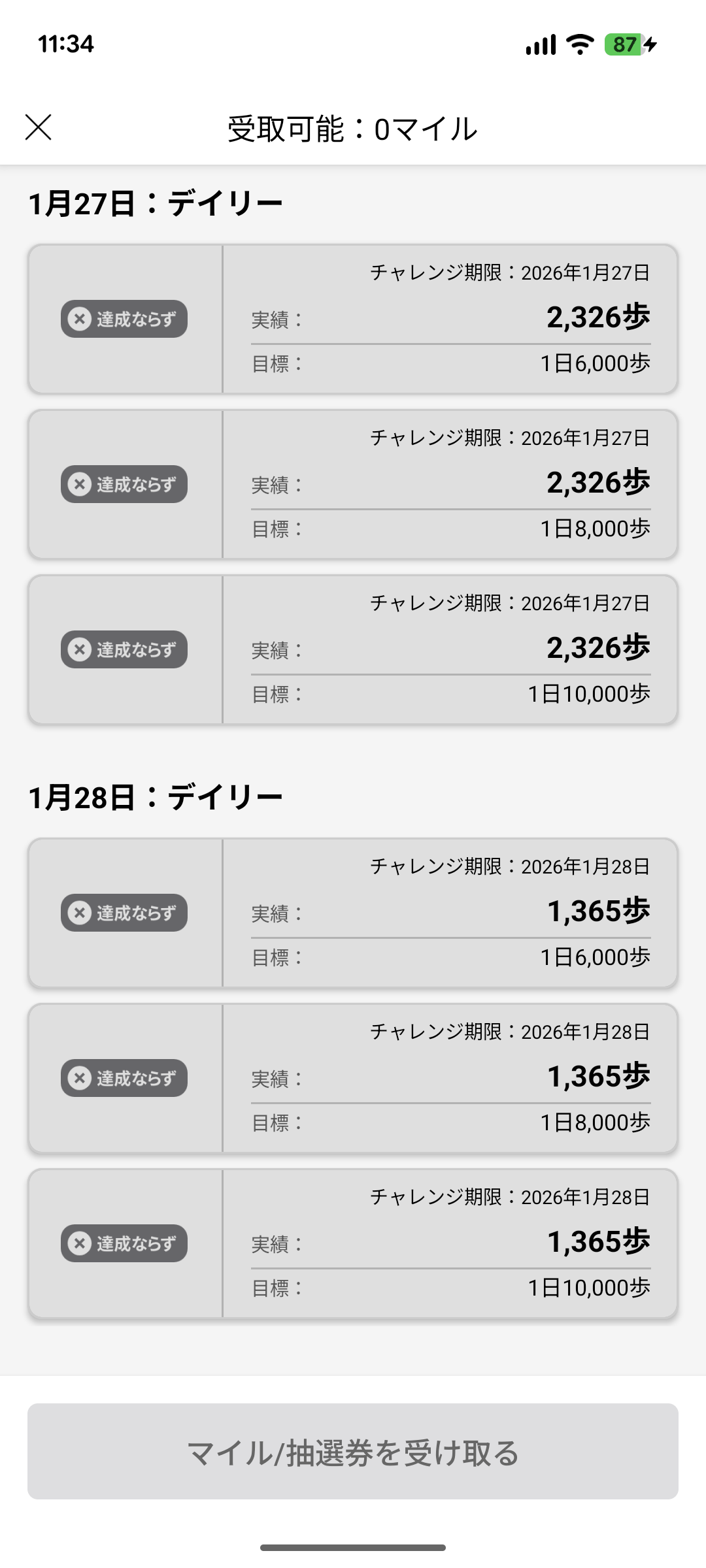Tap the 1,365歩 result on the 1日6,000歩 card
Viewport: 706px width, 1568px height.
tap(599, 911)
